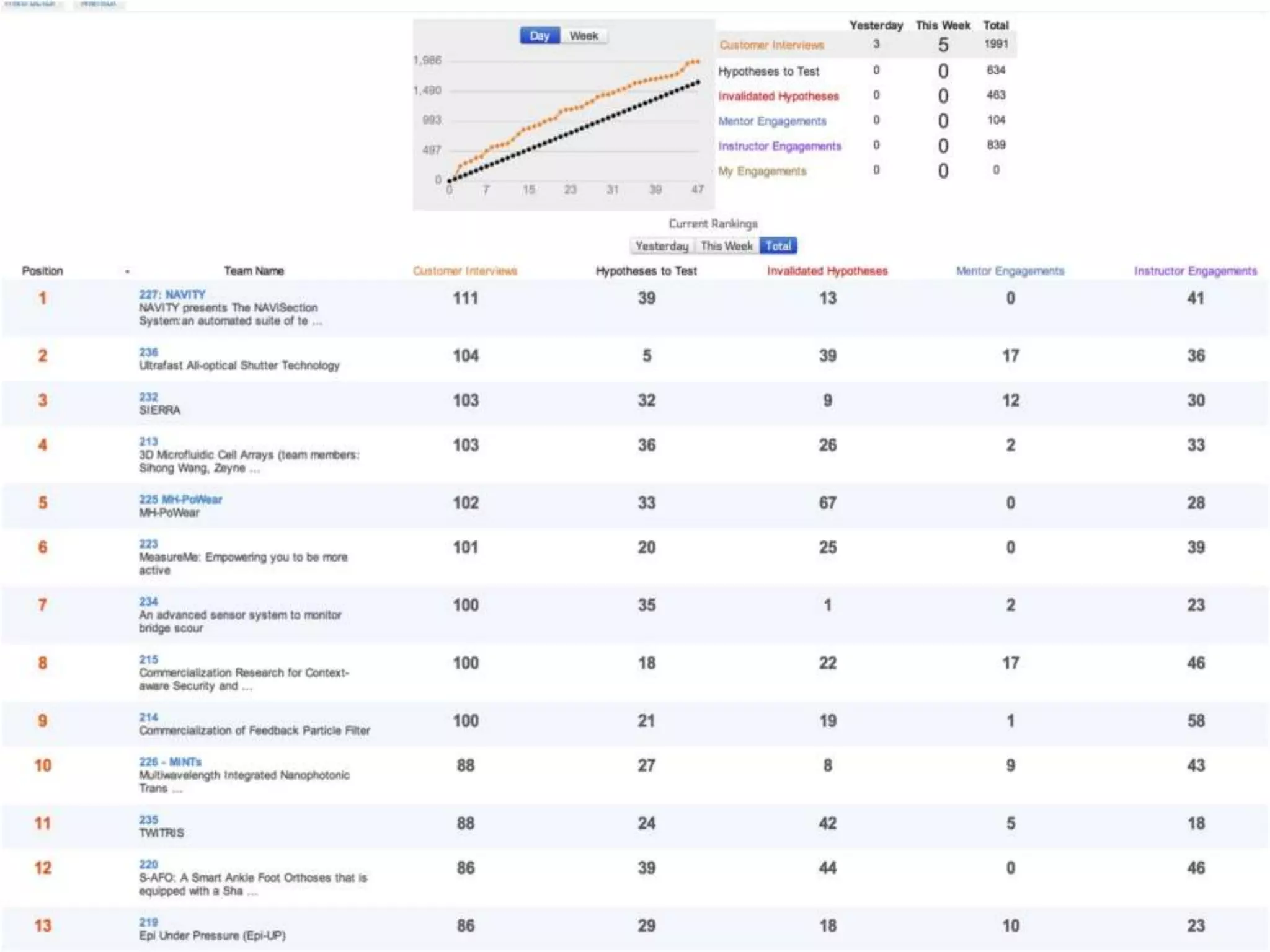
Task: Select Instructor Engagements legend entry
Action: pyautogui.click(x=779, y=146)
